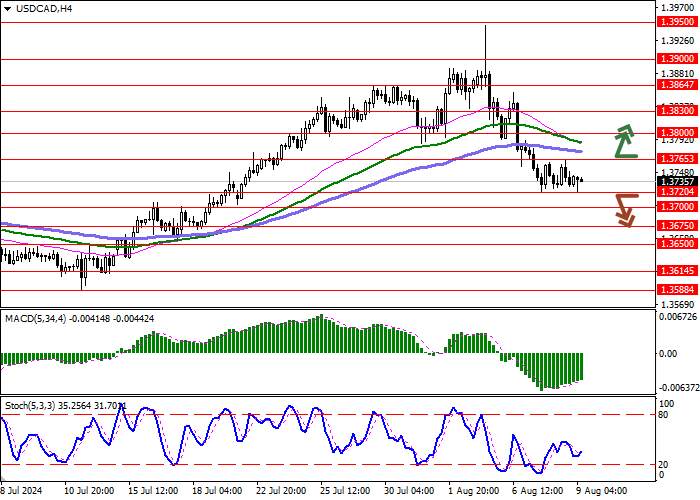The image size is (700, 500).
Task: Click the 1.37480 price axis value
Action: pyautogui.click(x=678, y=173)
